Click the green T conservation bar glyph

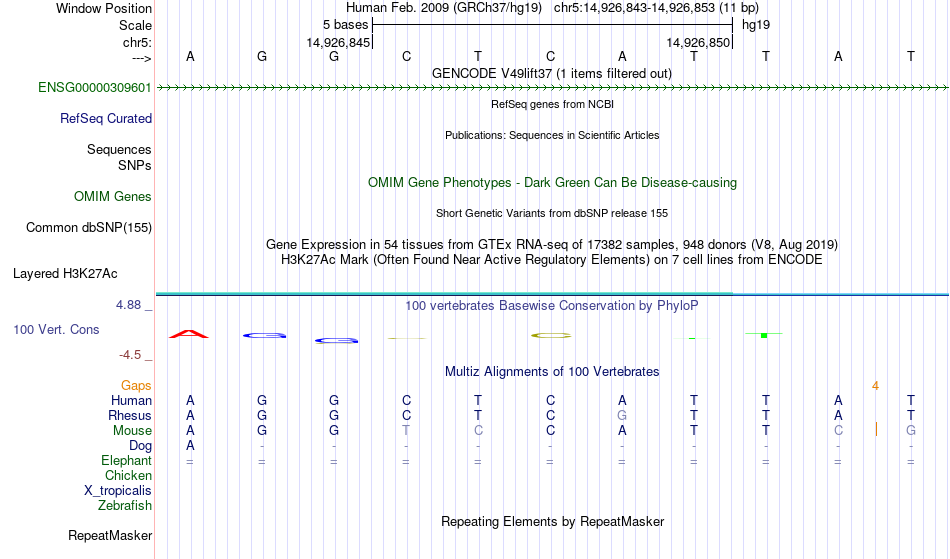[x=764, y=334]
